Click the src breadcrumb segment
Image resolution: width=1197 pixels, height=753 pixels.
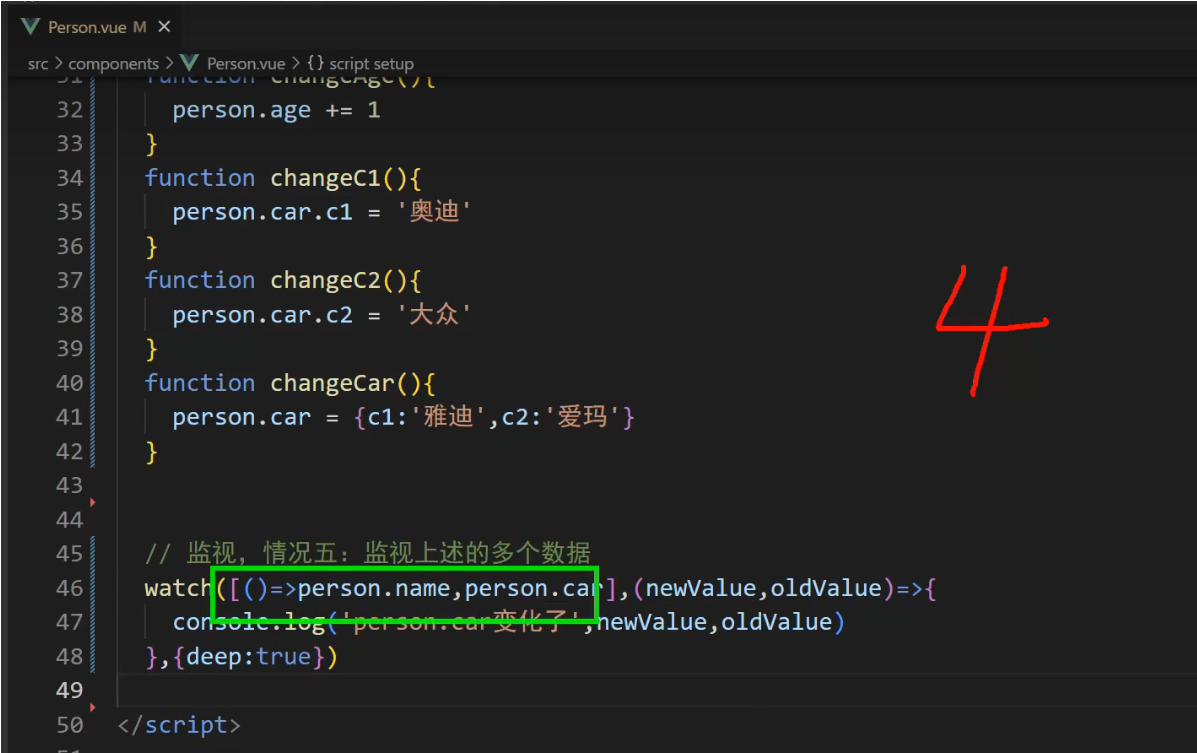click(x=37, y=64)
